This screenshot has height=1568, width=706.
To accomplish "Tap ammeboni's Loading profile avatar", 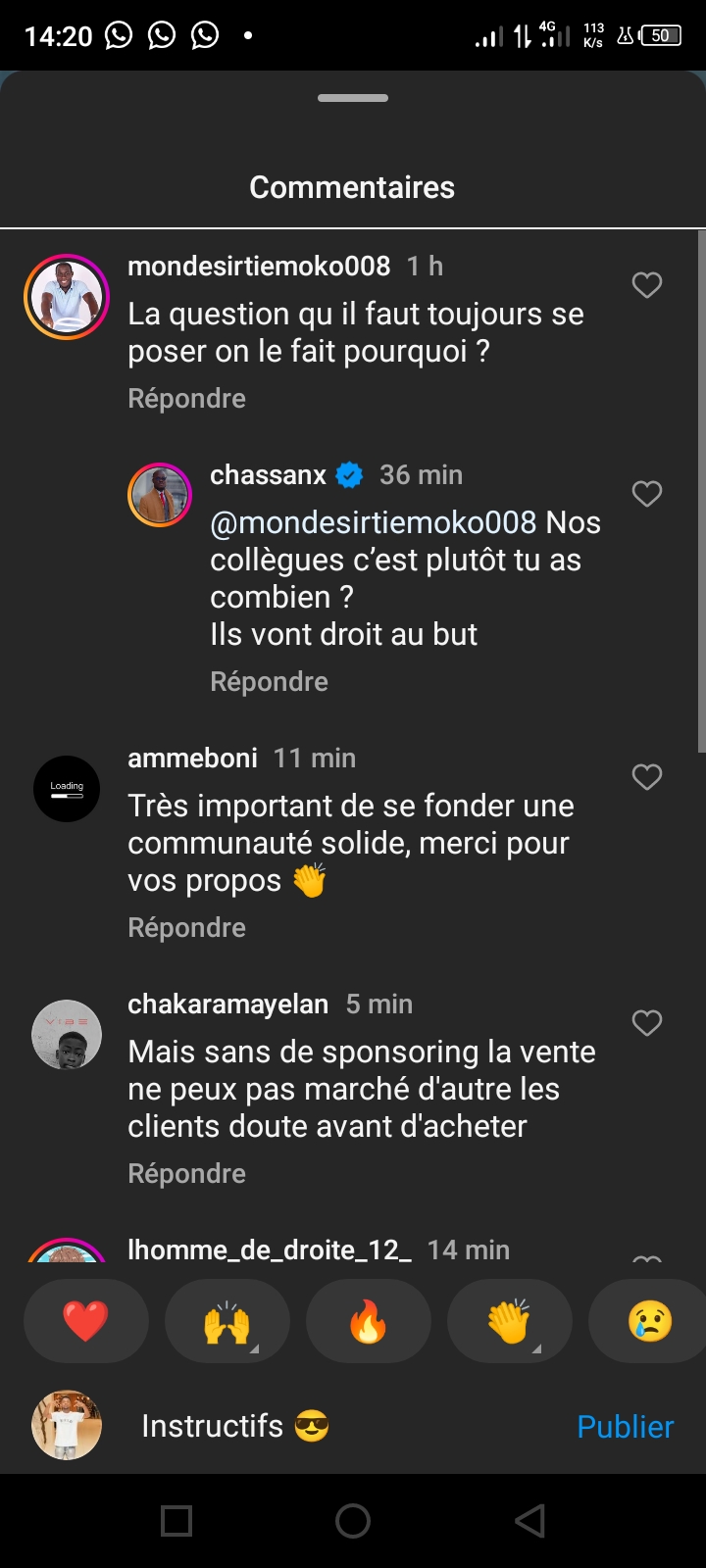I will coord(67,789).
